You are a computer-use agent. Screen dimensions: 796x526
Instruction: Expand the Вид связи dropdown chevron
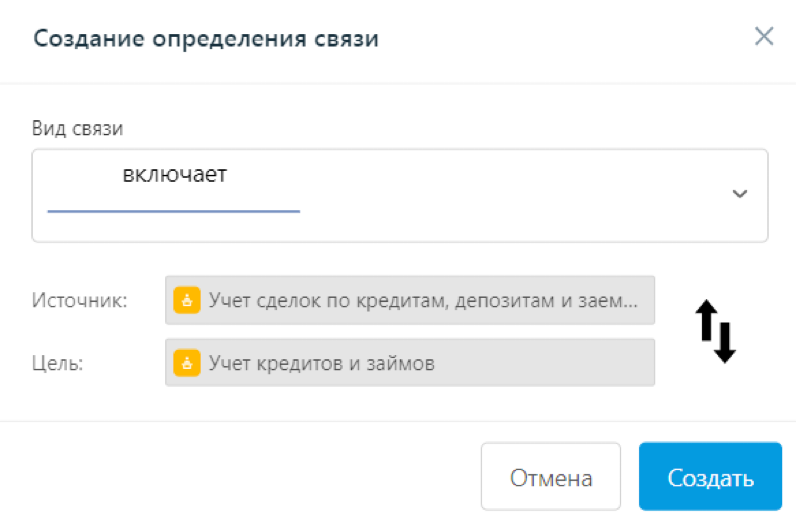tap(740, 194)
